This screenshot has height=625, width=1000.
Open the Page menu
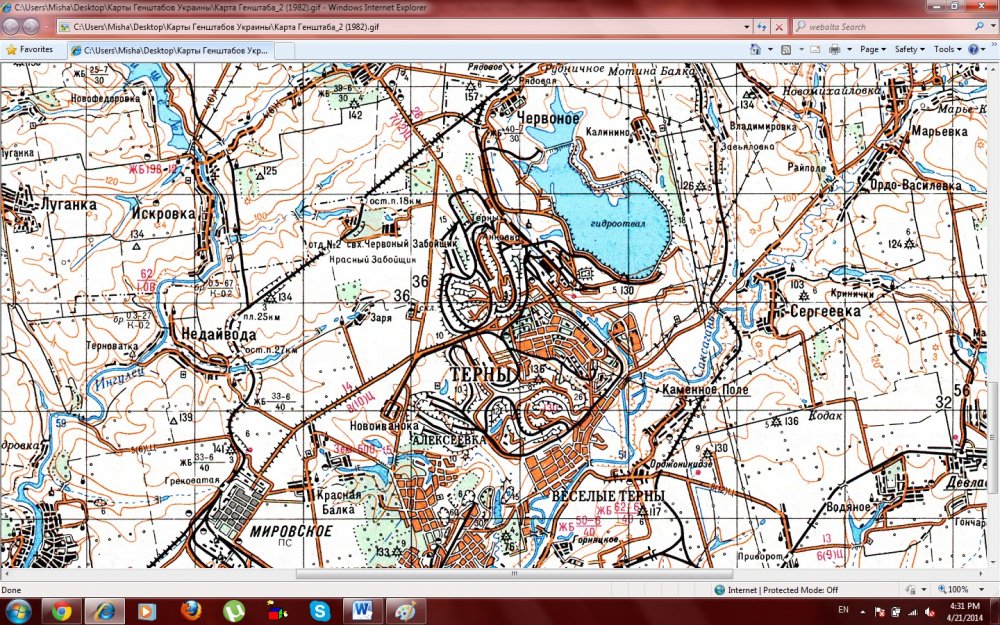(x=872, y=49)
